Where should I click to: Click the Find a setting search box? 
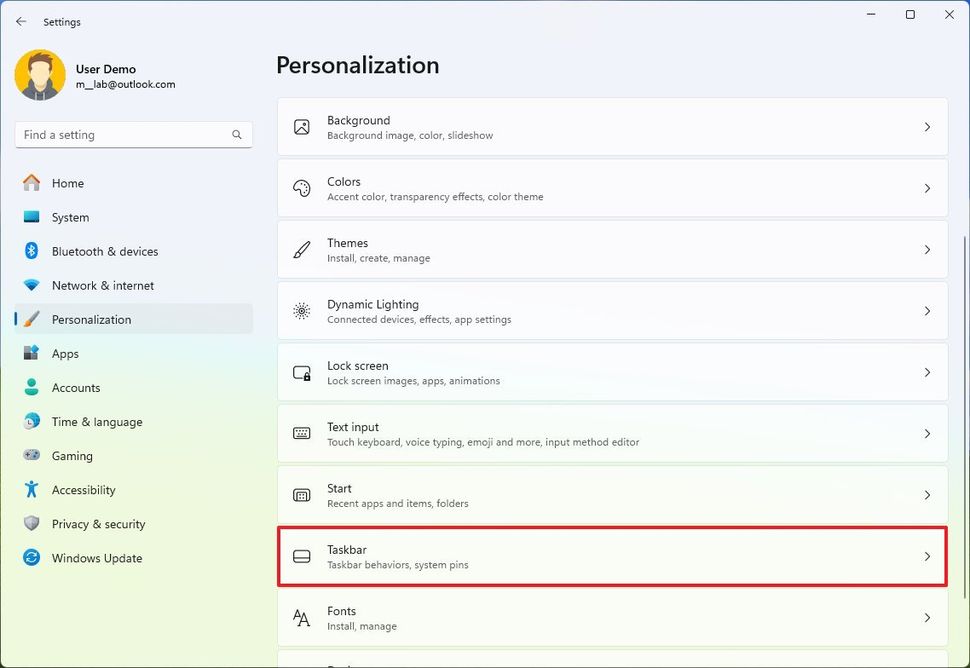click(x=134, y=135)
